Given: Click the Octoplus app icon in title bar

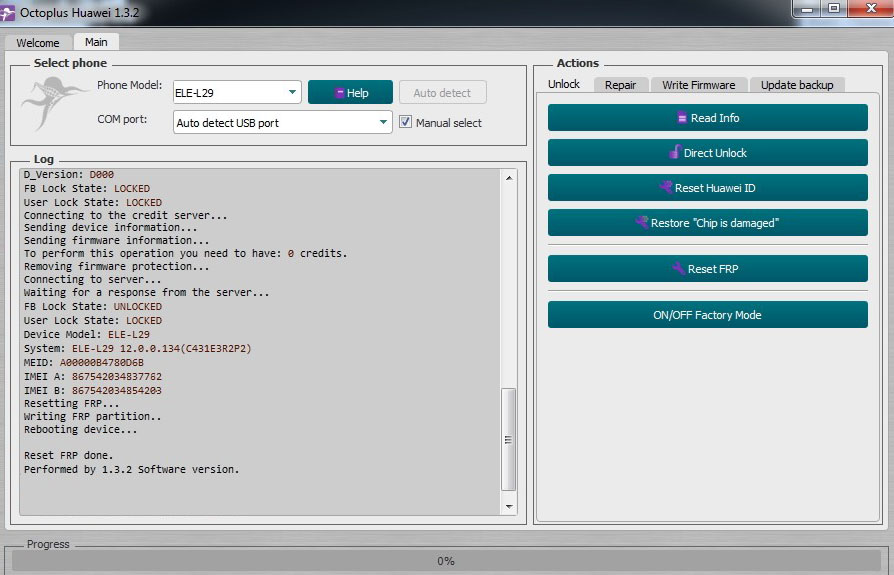Looking at the screenshot, I should click(7, 14).
